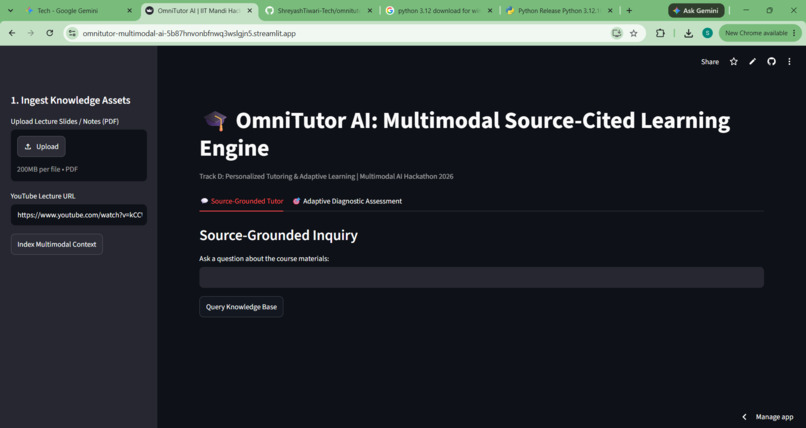Reload the page with refresh icon
The height and width of the screenshot is (428, 806).
[x=49, y=33]
